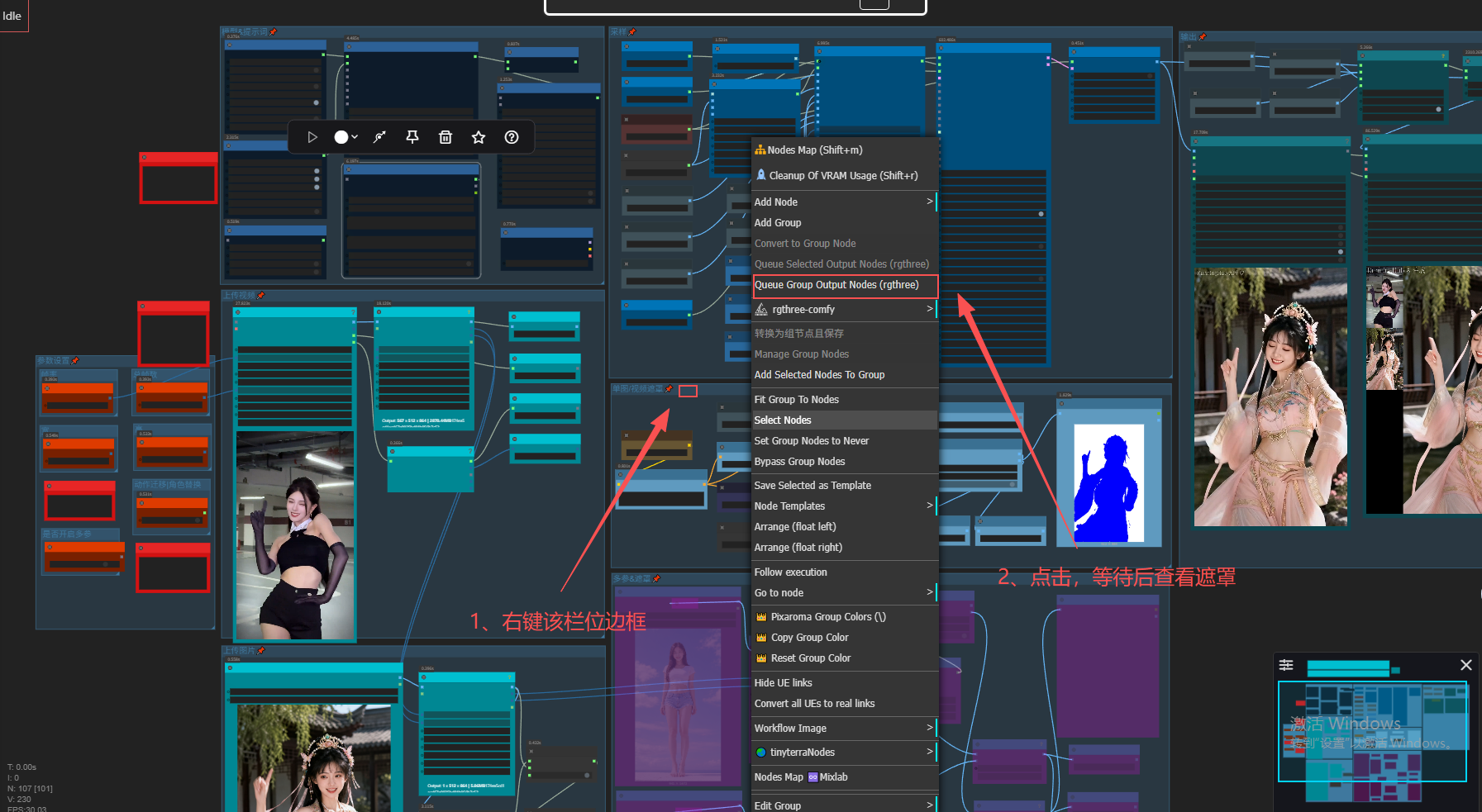Click the bypass icon in selection toolbar
The height and width of the screenshot is (812, 1482).
379,137
